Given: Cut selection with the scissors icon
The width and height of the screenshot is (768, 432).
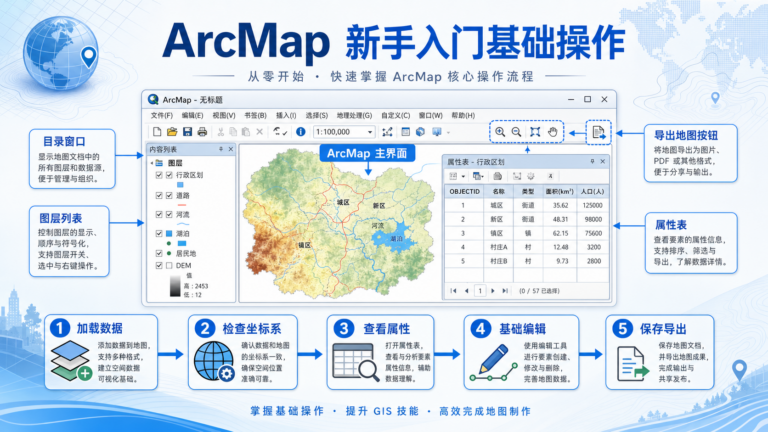Looking at the screenshot, I should (220, 132).
